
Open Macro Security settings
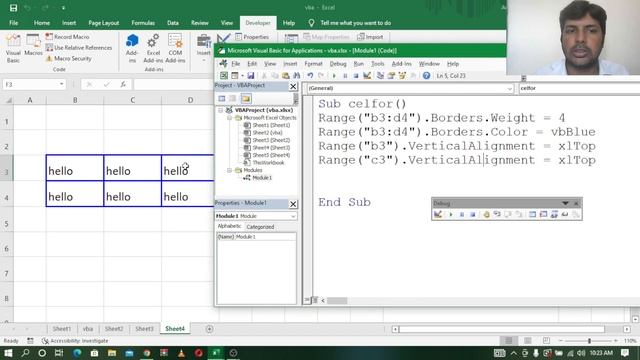tap(69, 58)
